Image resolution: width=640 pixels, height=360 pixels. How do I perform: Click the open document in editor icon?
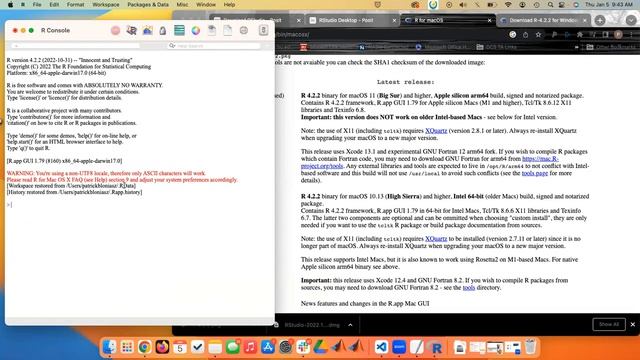(x=211, y=30)
